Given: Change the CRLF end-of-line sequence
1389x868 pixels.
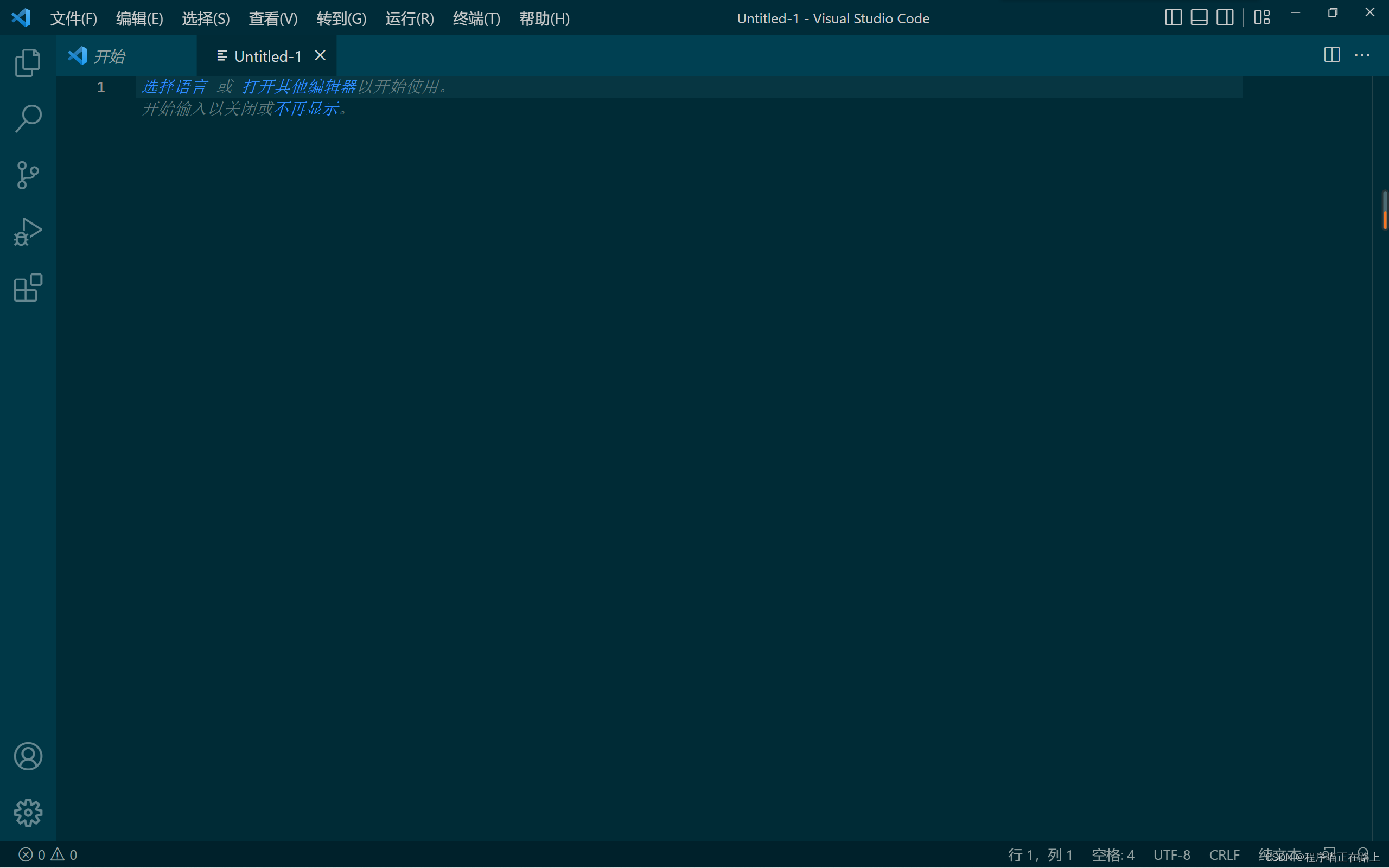Looking at the screenshot, I should tap(1224, 854).
